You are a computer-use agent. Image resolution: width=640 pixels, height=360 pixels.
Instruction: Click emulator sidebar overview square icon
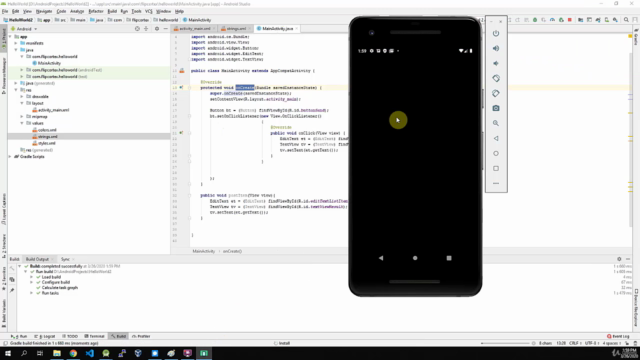pos(496,168)
